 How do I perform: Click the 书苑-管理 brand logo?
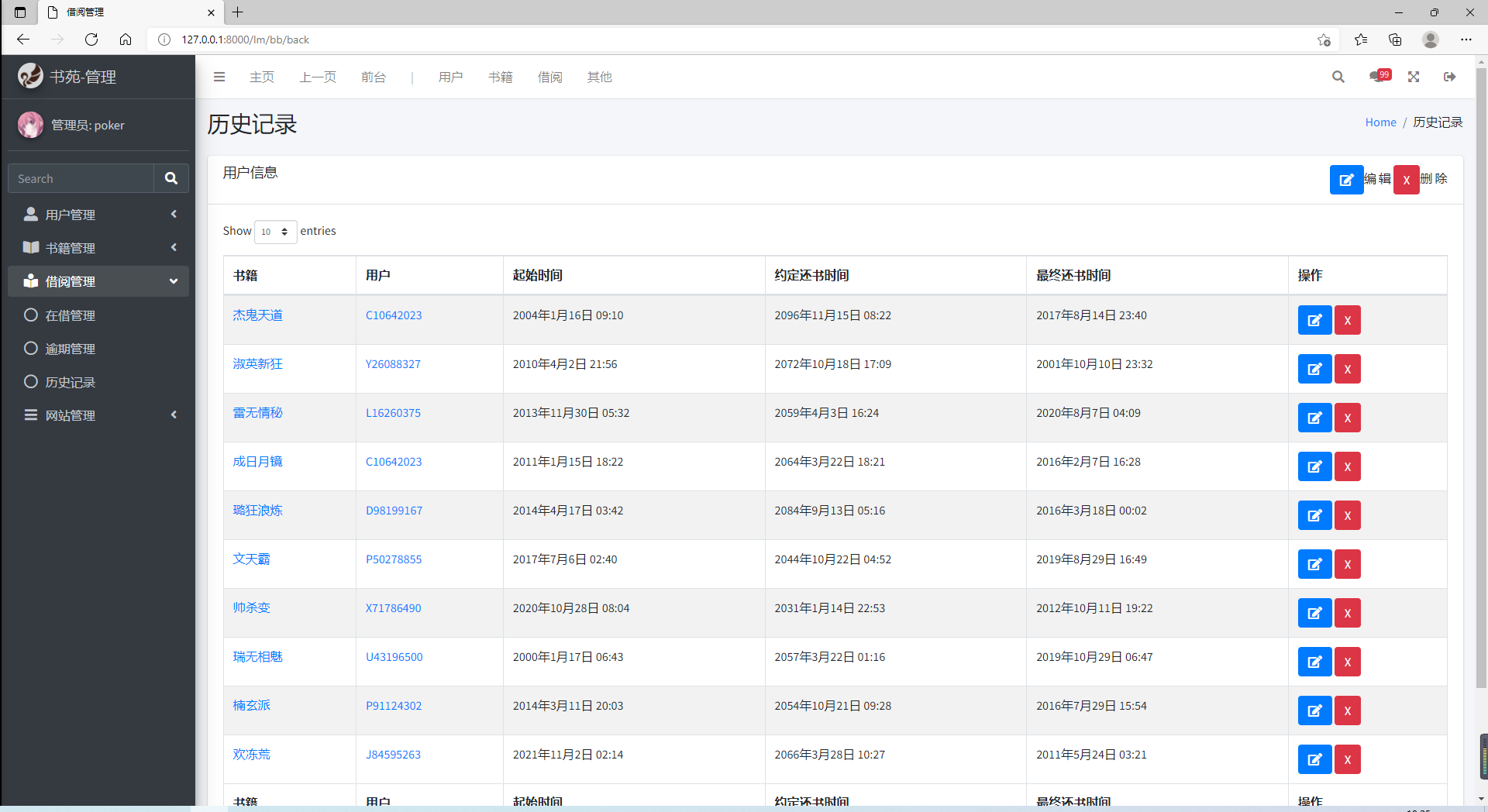click(68, 76)
